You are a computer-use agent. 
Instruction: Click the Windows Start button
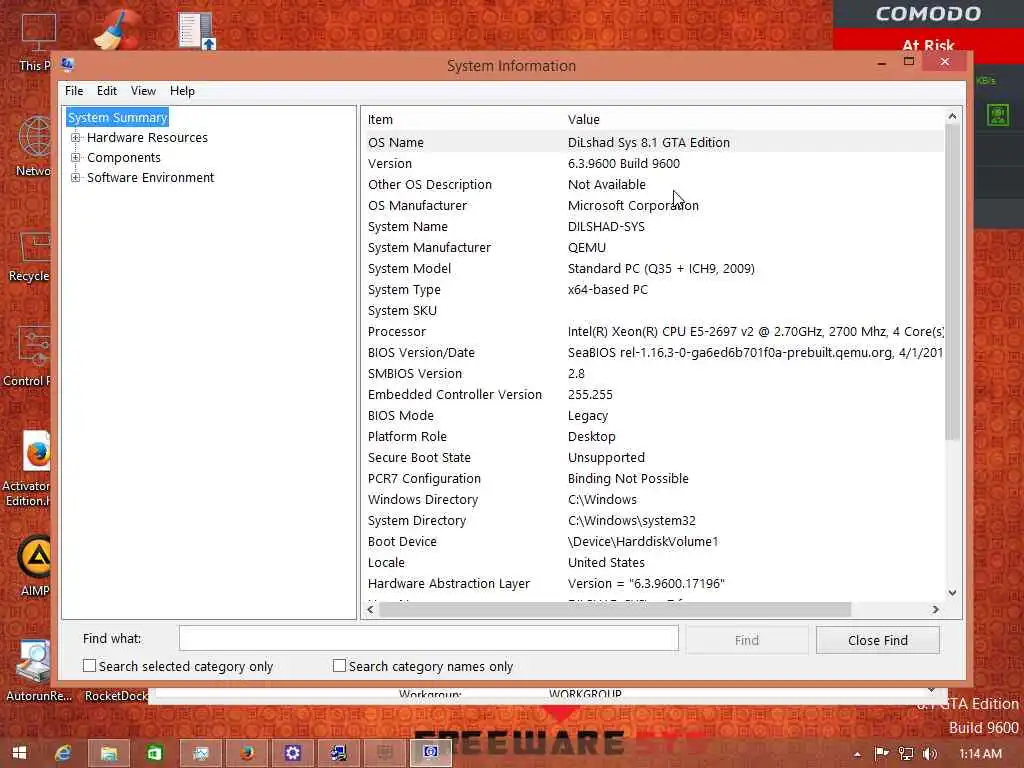click(x=20, y=753)
